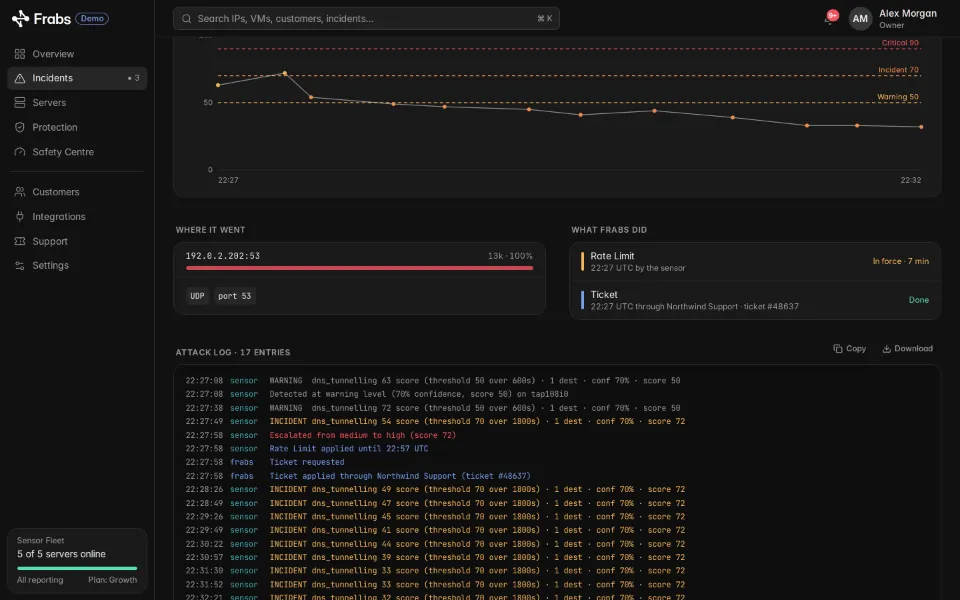
Task: Click the UDP protocol tag
Action: [x=197, y=296]
